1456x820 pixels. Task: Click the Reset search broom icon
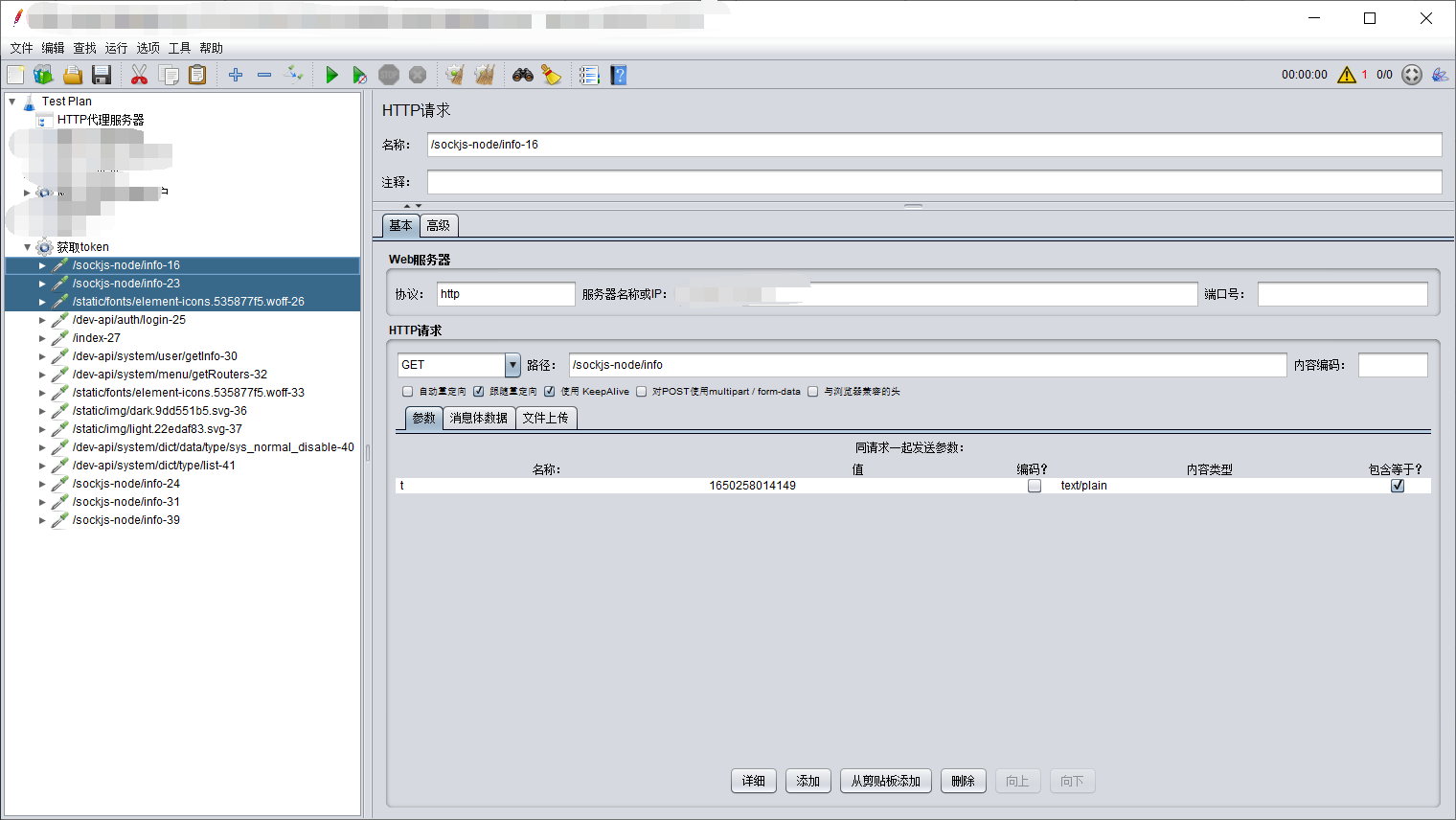(552, 75)
